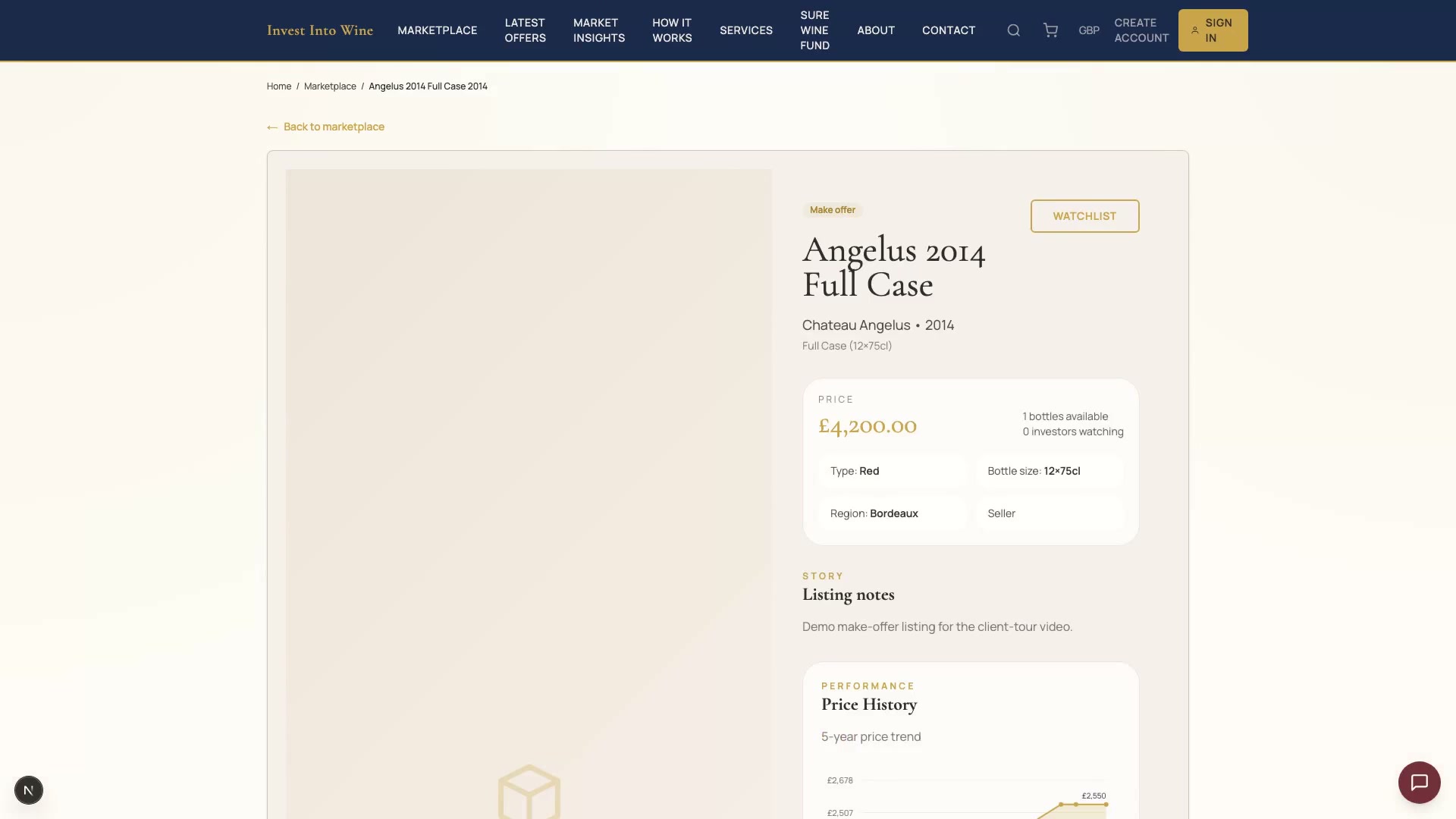The image size is (1456, 819).
Task: Go to Latest Offers
Action: [x=526, y=30]
